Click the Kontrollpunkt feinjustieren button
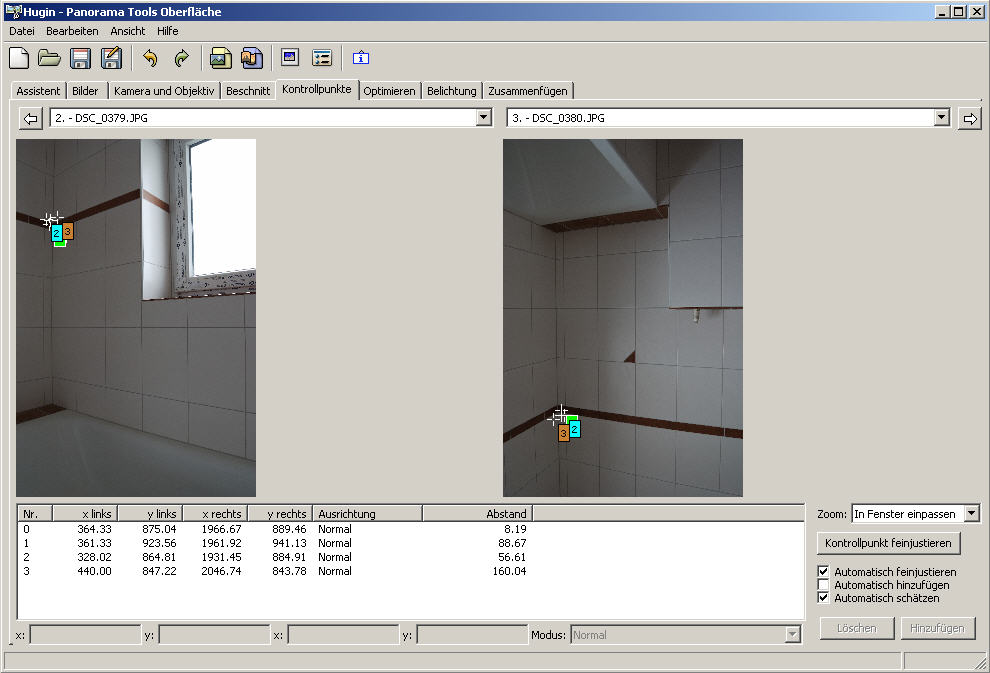990x673 pixels. pyautogui.click(x=889, y=543)
